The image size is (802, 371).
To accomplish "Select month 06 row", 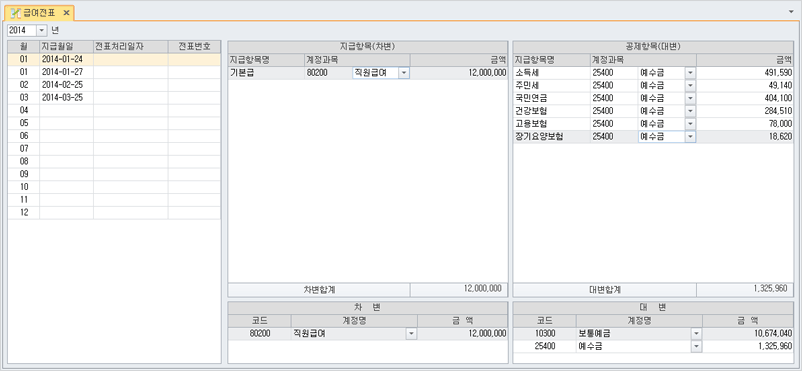I will click(114, 136).
